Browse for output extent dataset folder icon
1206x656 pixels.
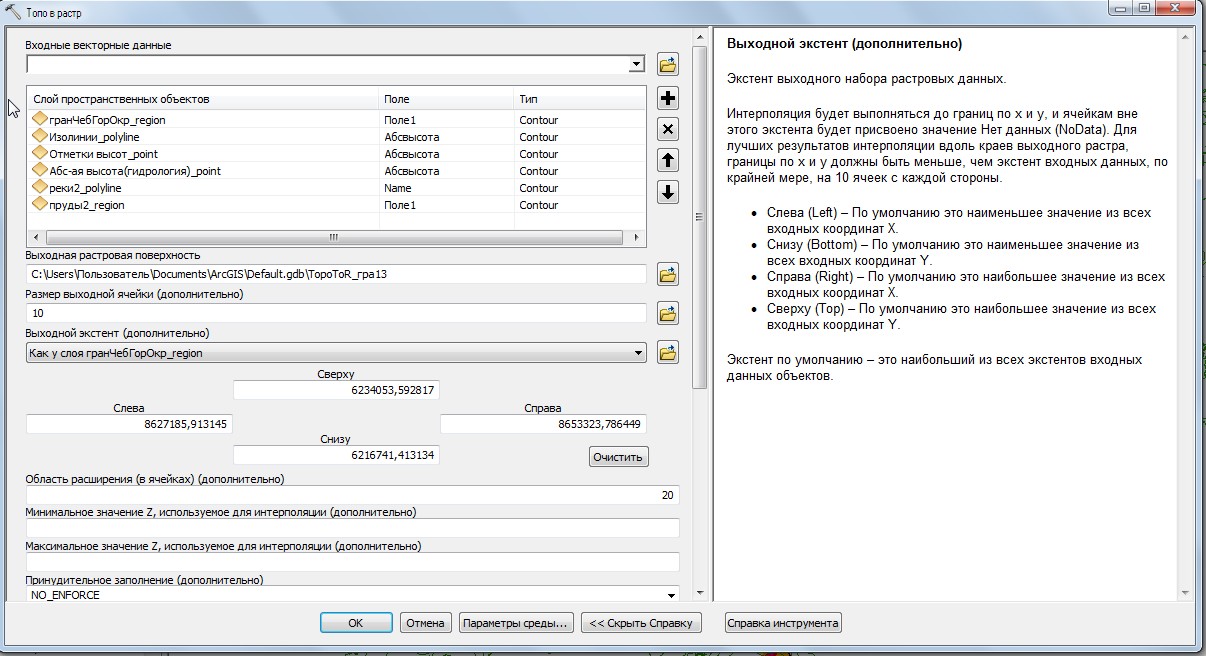(x=668, y=352)
